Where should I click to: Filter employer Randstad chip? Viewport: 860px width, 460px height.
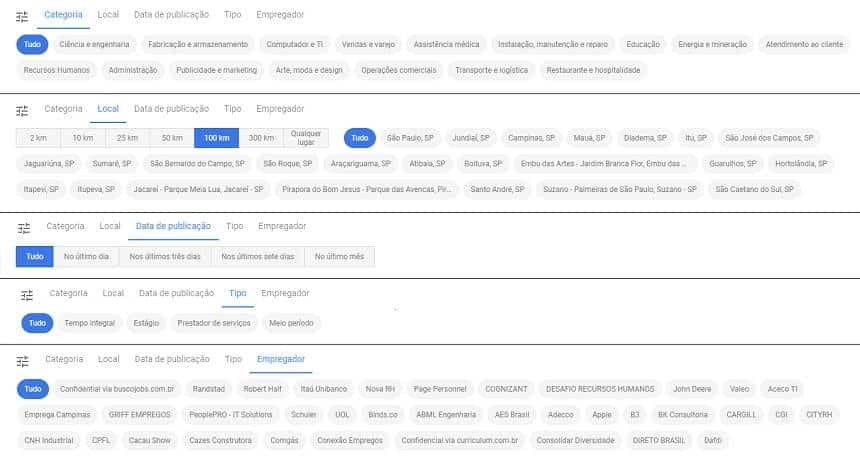pyautogui.click(x=209, y=389)
